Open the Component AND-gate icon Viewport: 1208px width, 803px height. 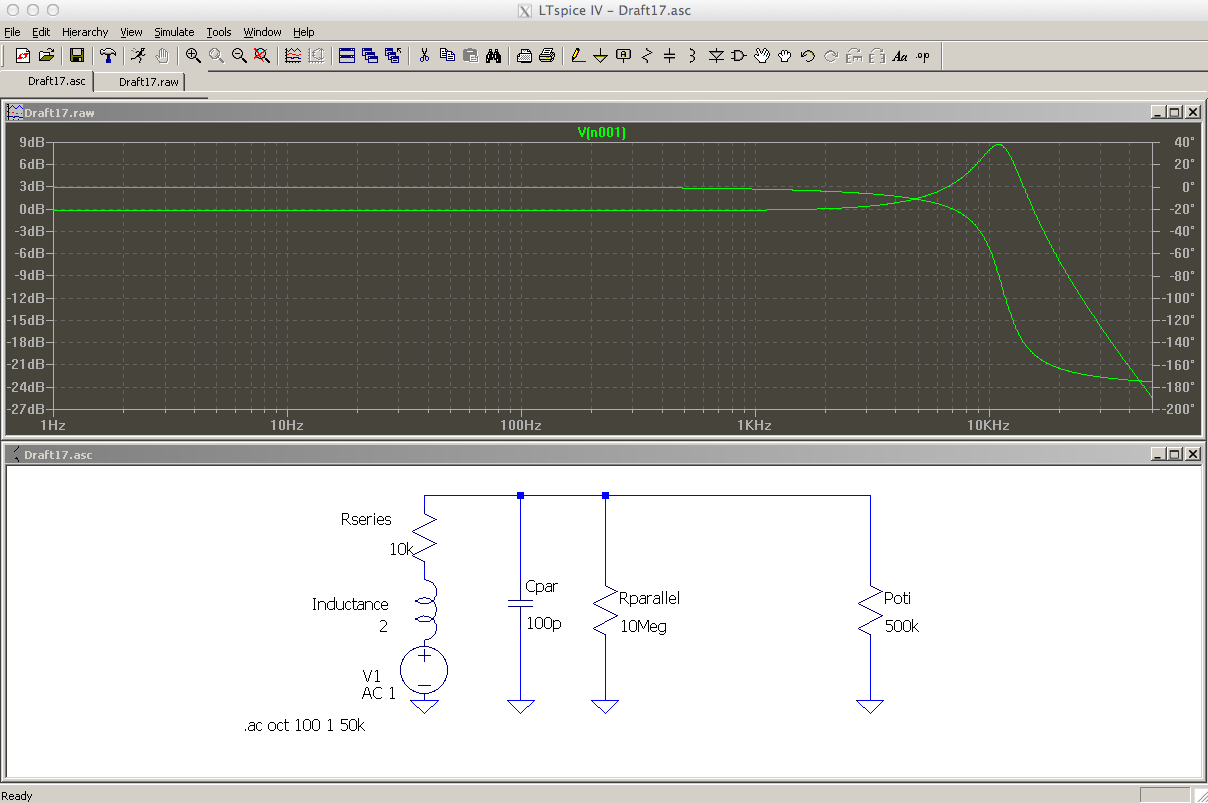click(739, 56)
